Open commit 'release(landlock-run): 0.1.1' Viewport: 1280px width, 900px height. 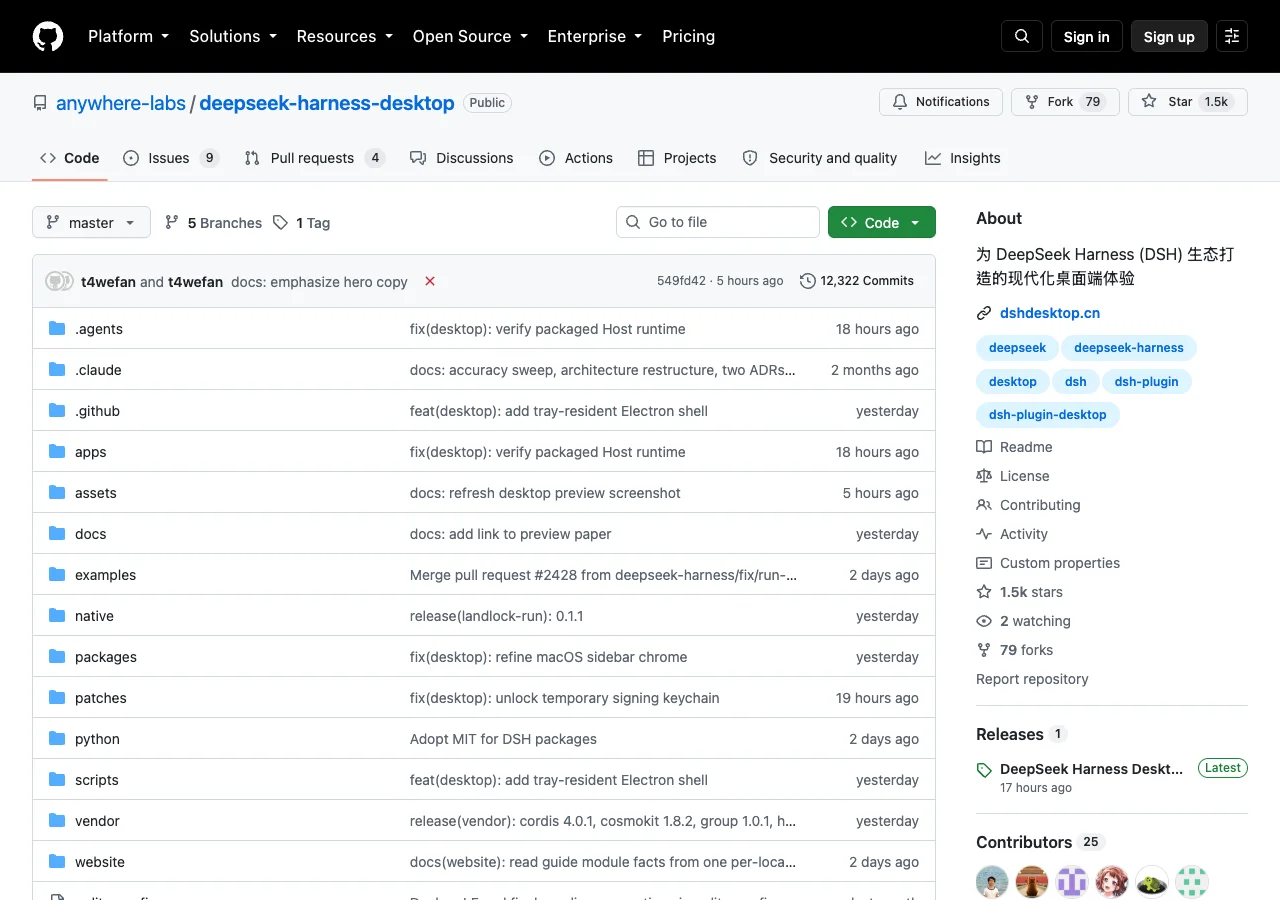pyautogui.click(x=496, y=616)
